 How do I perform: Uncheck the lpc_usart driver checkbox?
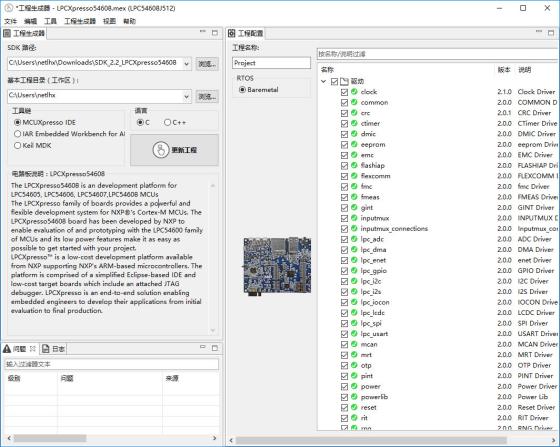click(344, 334)
